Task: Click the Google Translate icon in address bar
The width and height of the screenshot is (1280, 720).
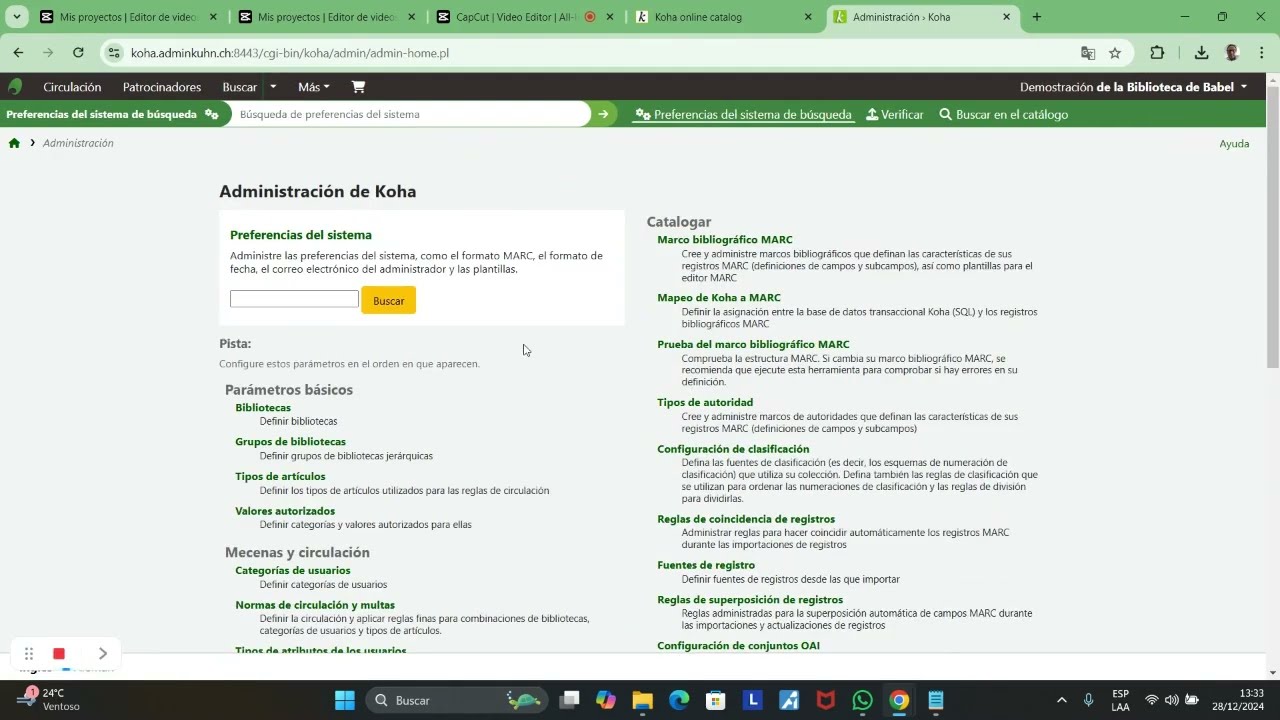Action: pos(1088,53)
